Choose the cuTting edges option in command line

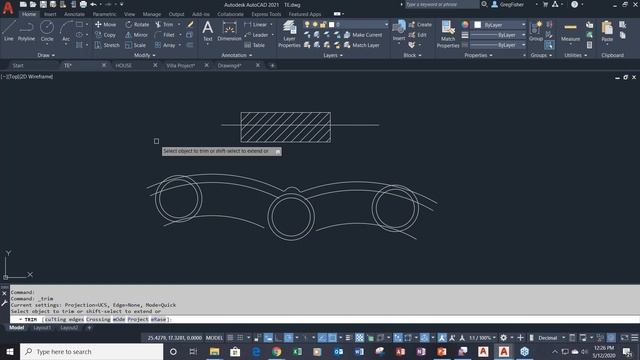[x=64, y=320]
